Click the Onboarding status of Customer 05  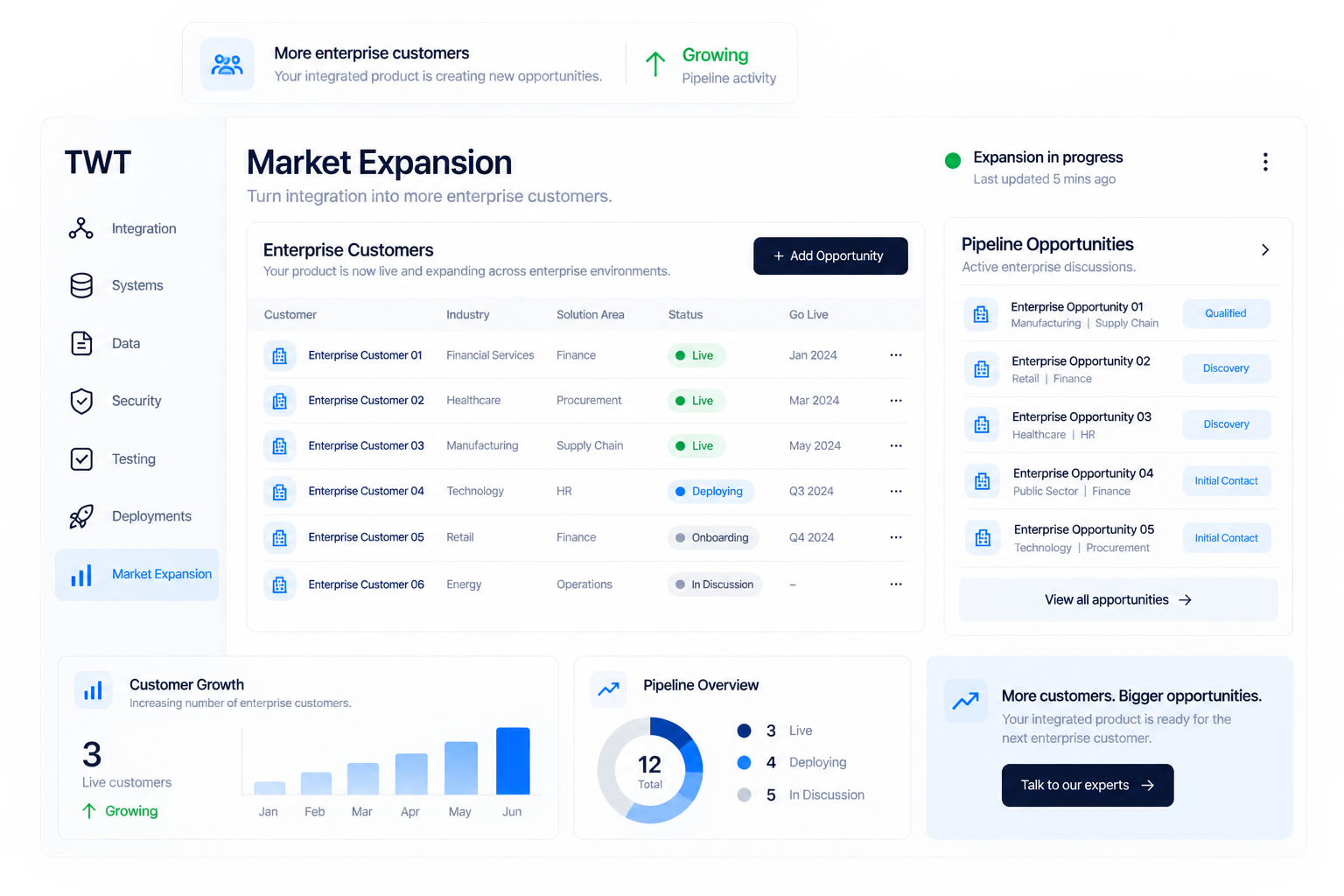[x=712, y=537]
